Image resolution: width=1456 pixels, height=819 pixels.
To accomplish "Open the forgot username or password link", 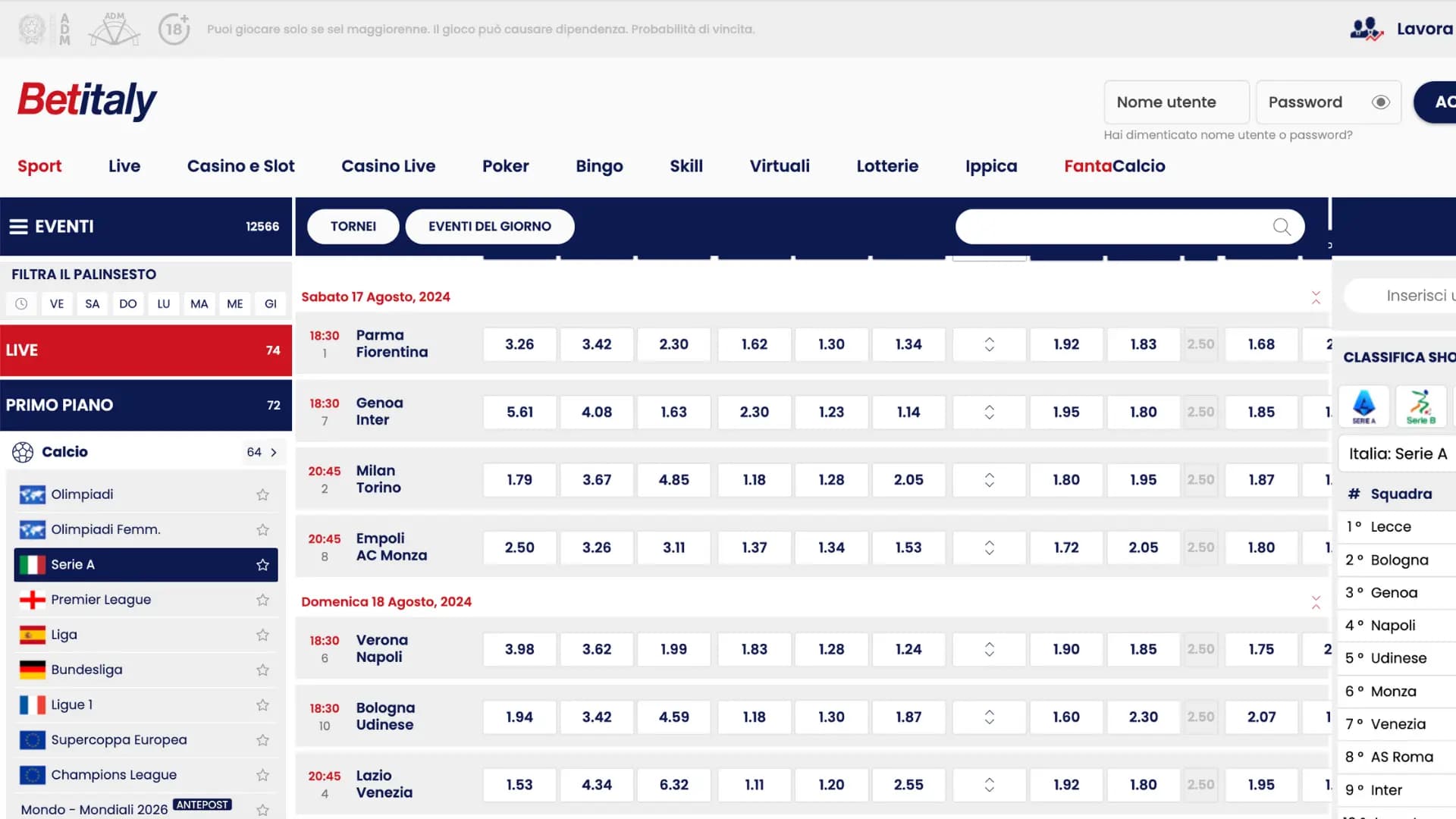I will [x=1228, y=134].
